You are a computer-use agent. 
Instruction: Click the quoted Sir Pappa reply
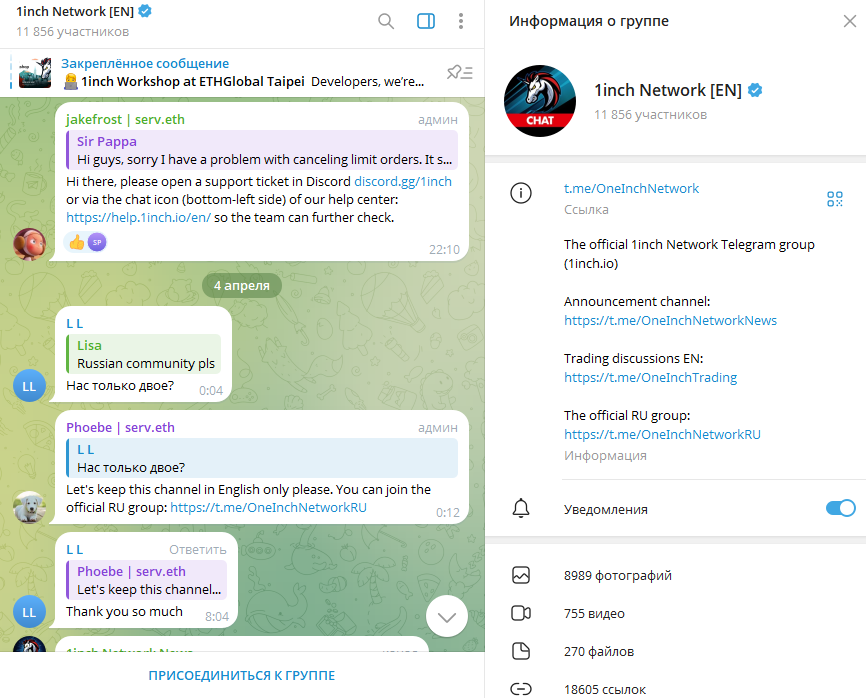click(x=262, y=150)
